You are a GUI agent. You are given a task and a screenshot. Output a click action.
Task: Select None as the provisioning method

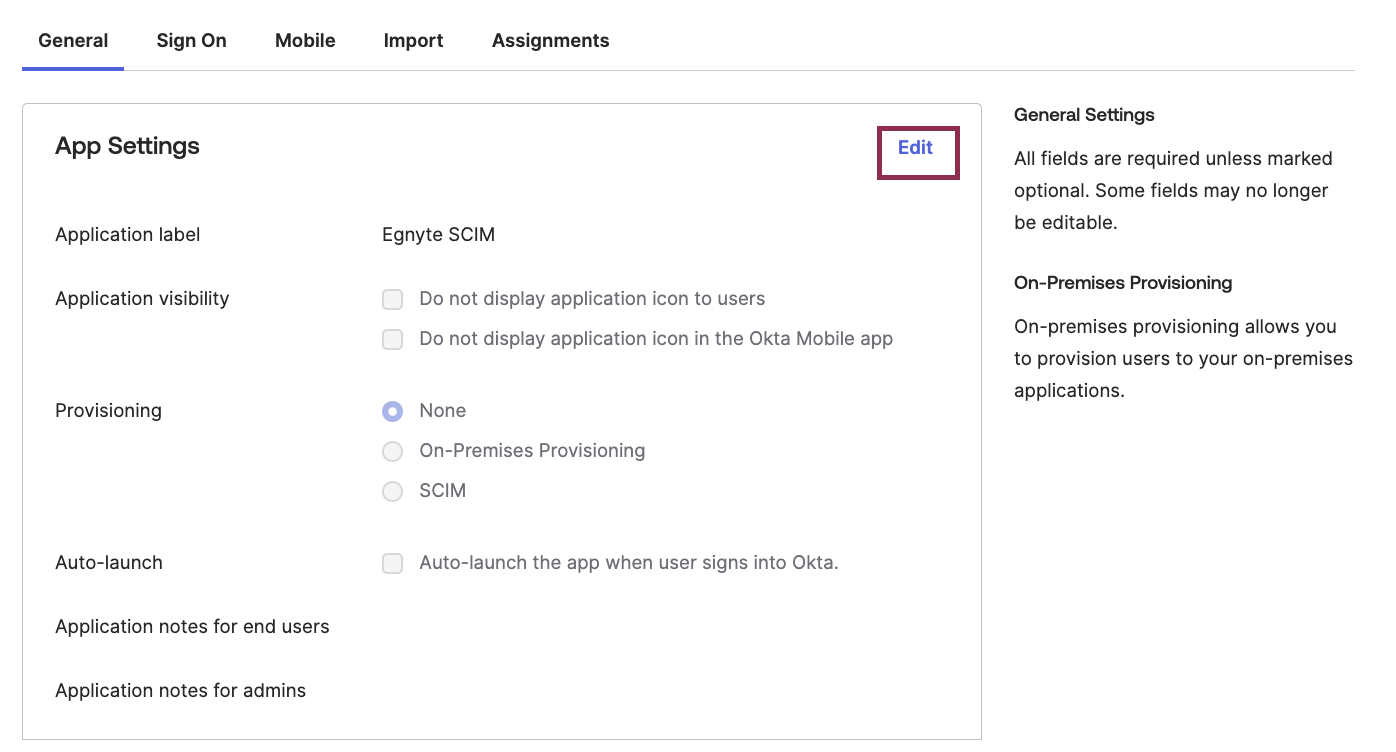point(392,411)
